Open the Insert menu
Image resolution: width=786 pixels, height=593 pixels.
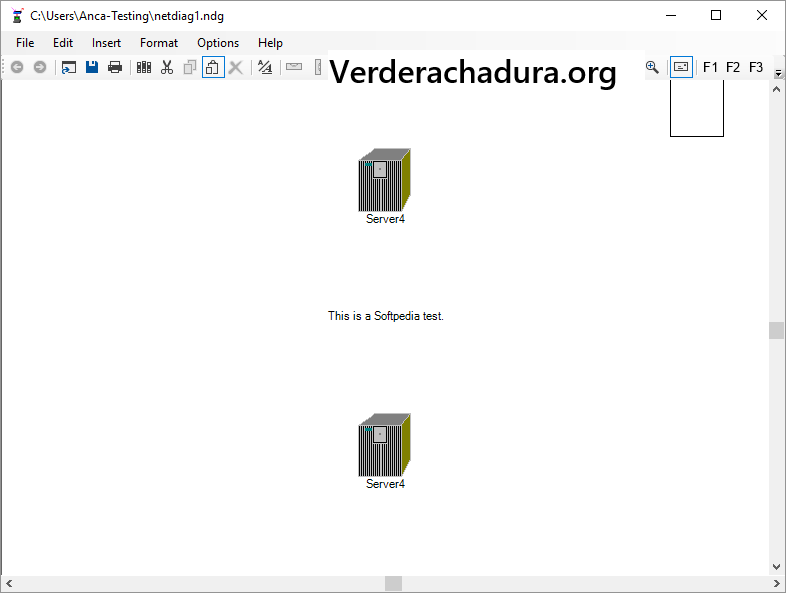[x=106, y=43]
